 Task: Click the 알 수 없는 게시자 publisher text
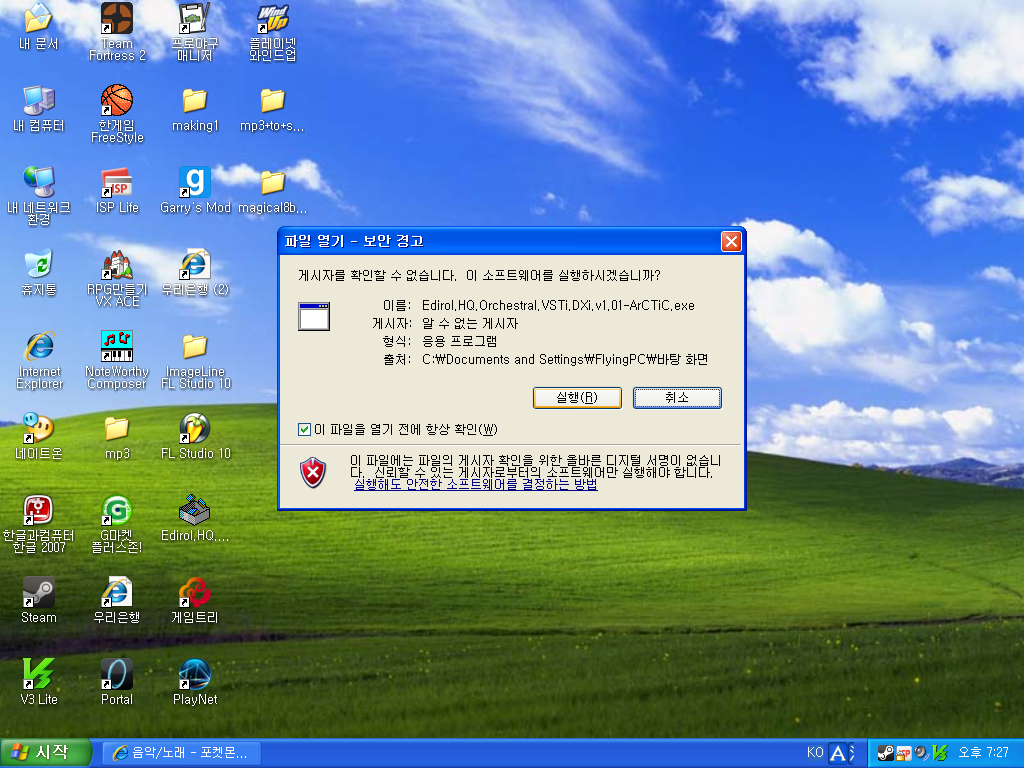point(470,323)
